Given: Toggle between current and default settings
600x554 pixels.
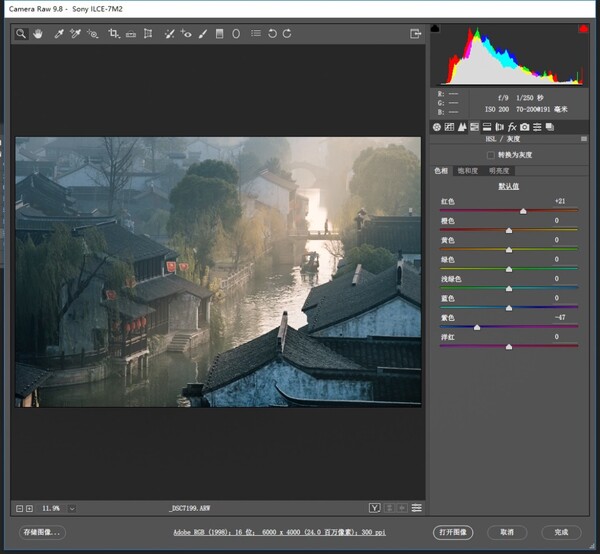Looking at the screenshot, I should pyautogui.click(x=417, y=508).
